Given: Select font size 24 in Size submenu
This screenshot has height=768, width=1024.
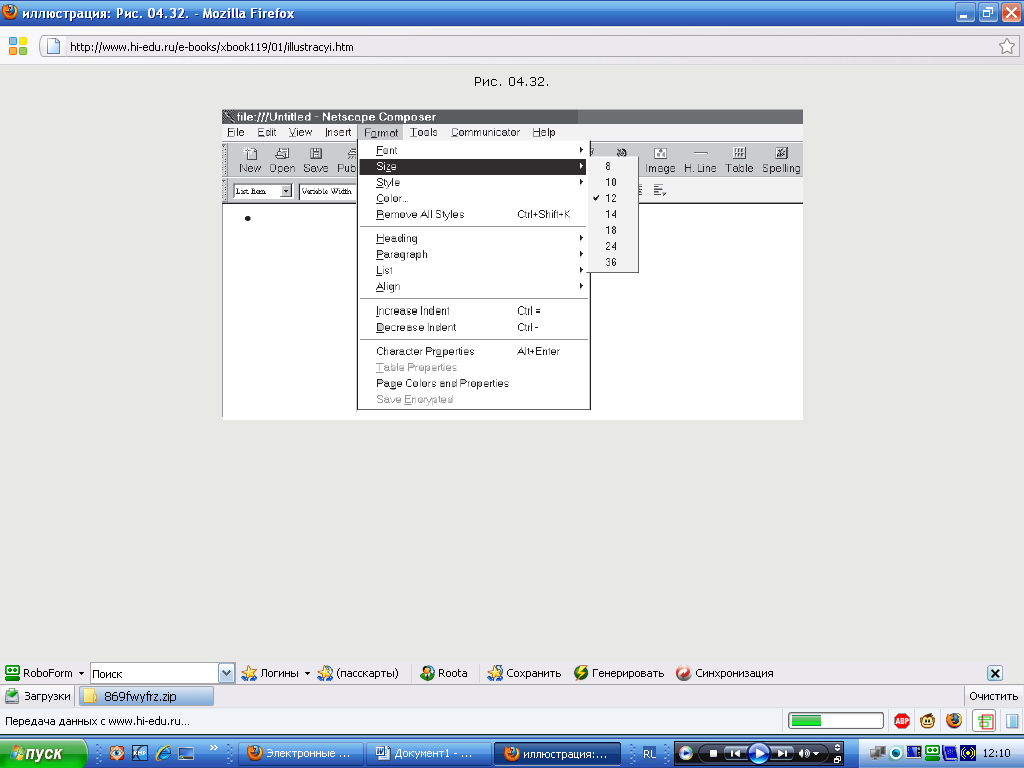Looking at the screenshot, I should pos(612,246).
